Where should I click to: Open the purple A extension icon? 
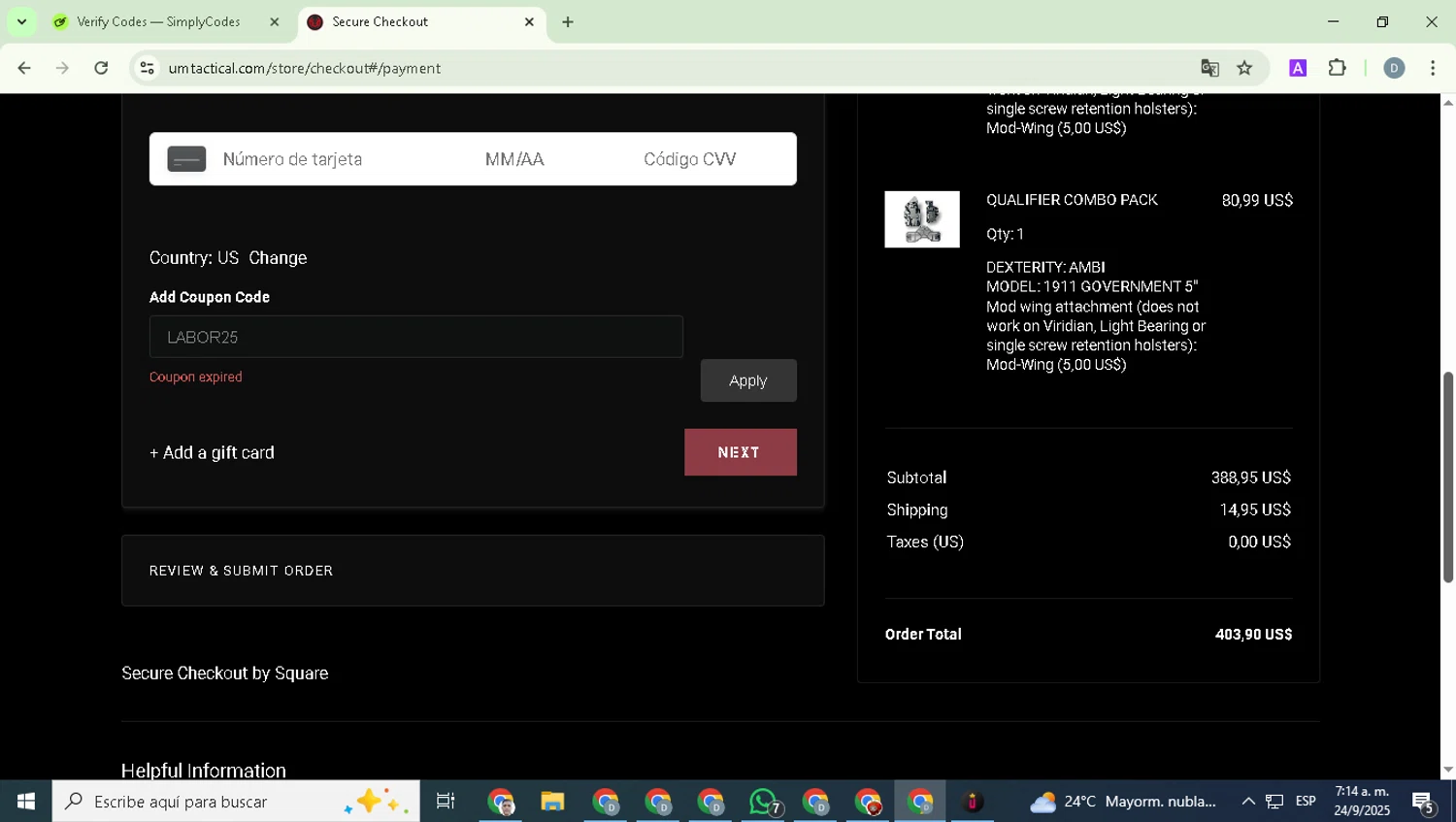pyautogui.click(x=1298, y=68)
